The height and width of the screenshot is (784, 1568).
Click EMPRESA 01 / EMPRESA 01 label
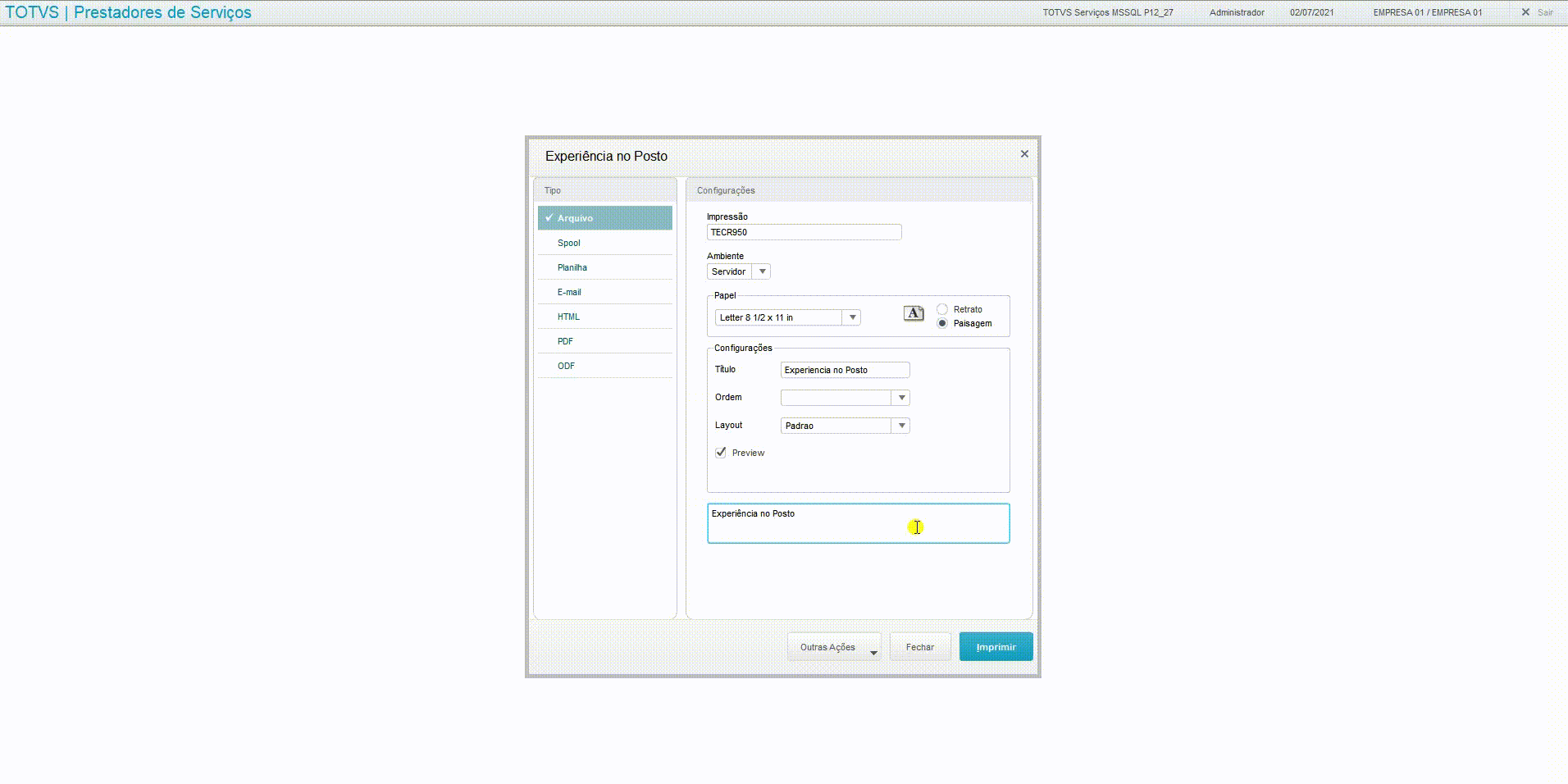pyautogui.click(x=1428, y=12)
